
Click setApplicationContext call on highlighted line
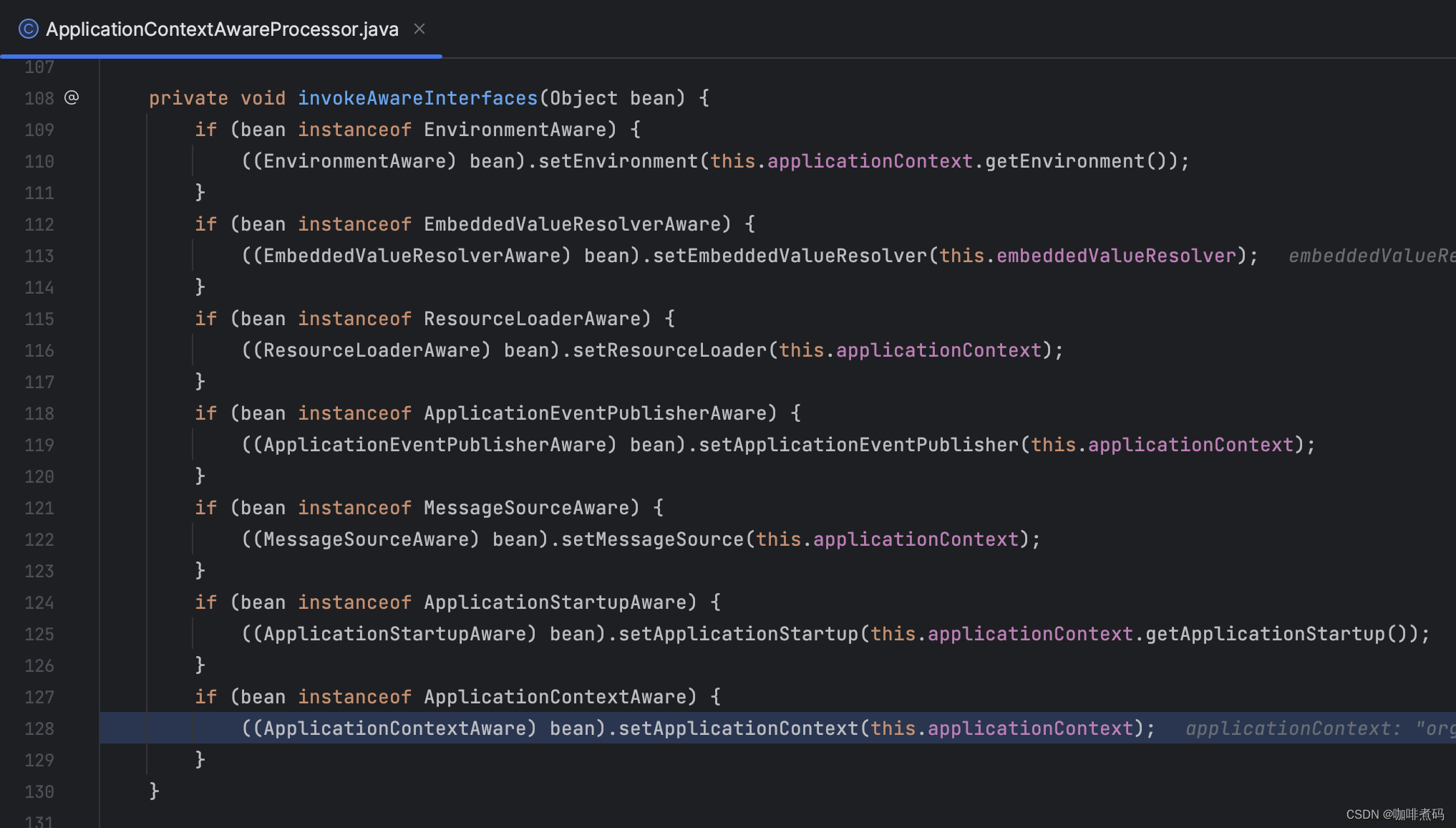(x=738, y=728)
